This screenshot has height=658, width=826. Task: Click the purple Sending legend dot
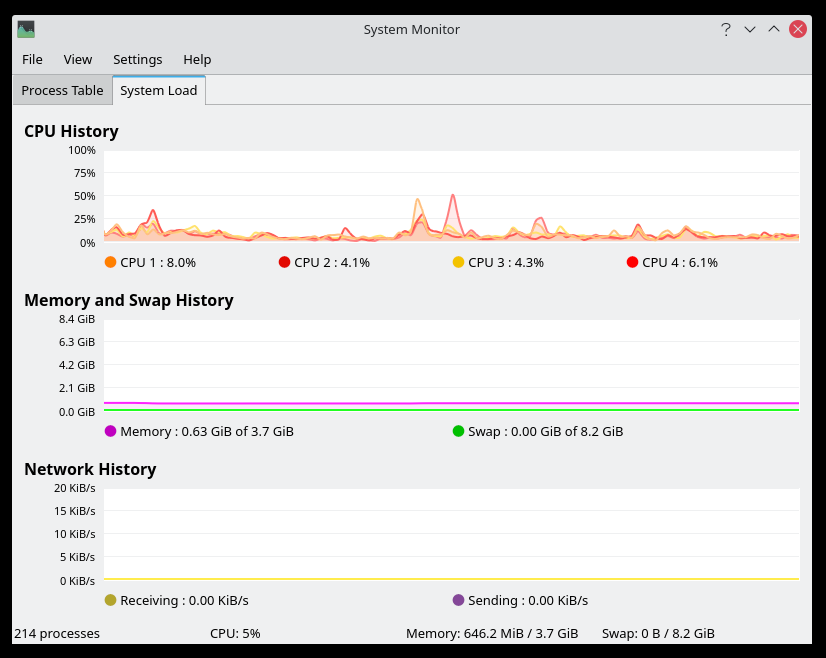point(458,600)
